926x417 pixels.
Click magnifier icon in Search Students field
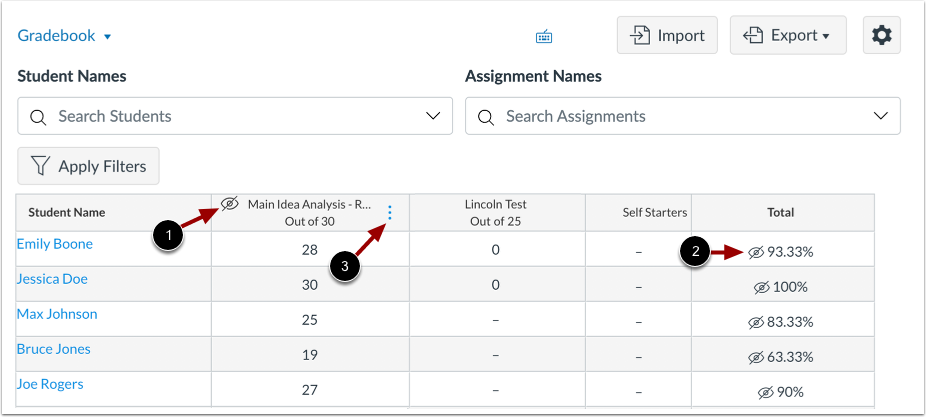pos(38,116)
